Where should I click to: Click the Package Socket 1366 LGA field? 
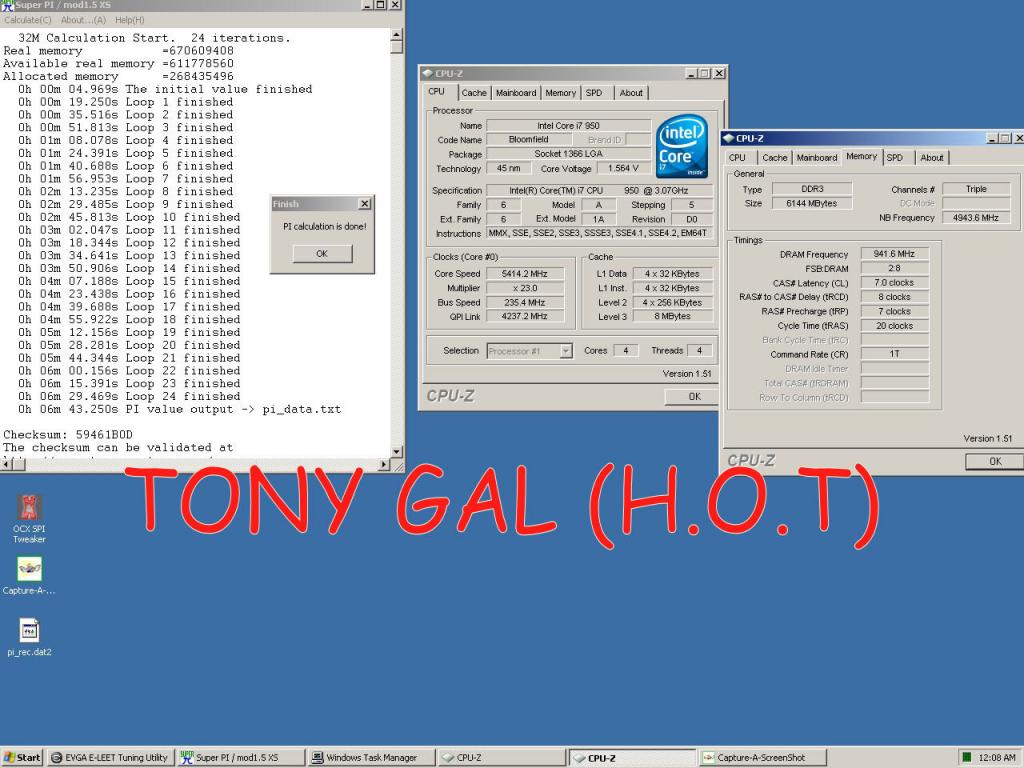pos(568,154)
